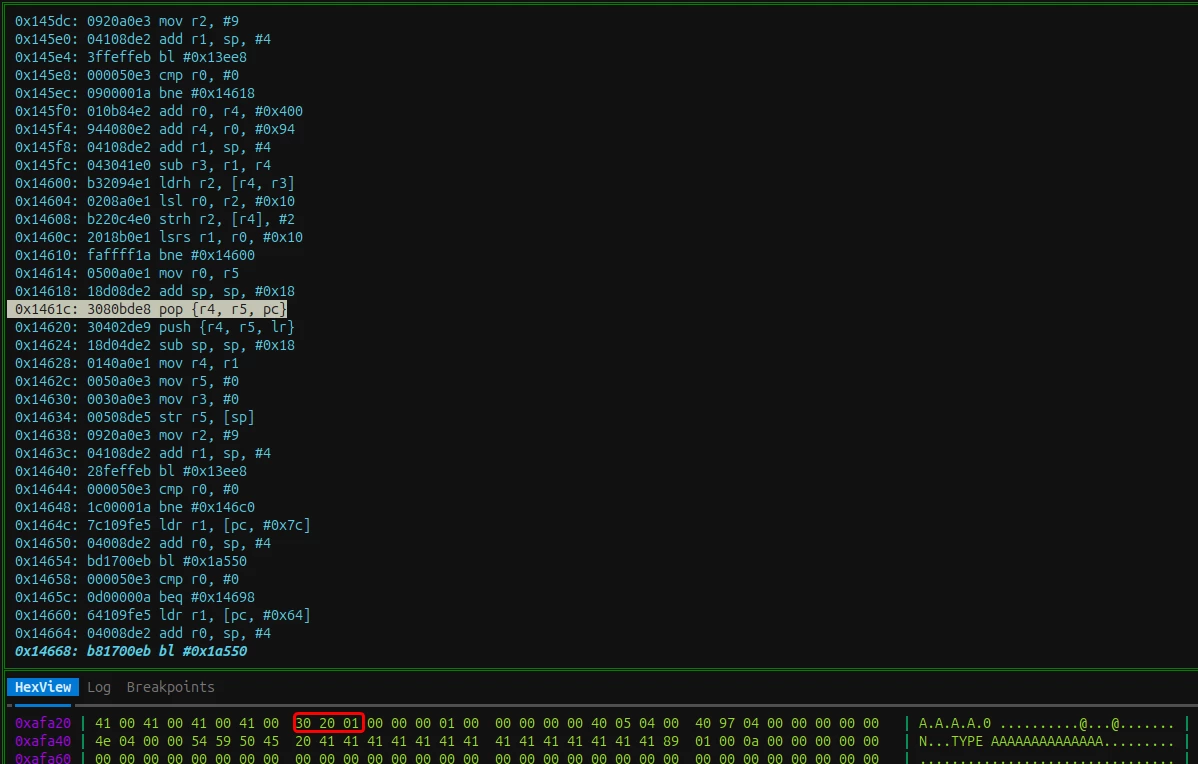Select hex row address 0xafa60

click(43, 759)
